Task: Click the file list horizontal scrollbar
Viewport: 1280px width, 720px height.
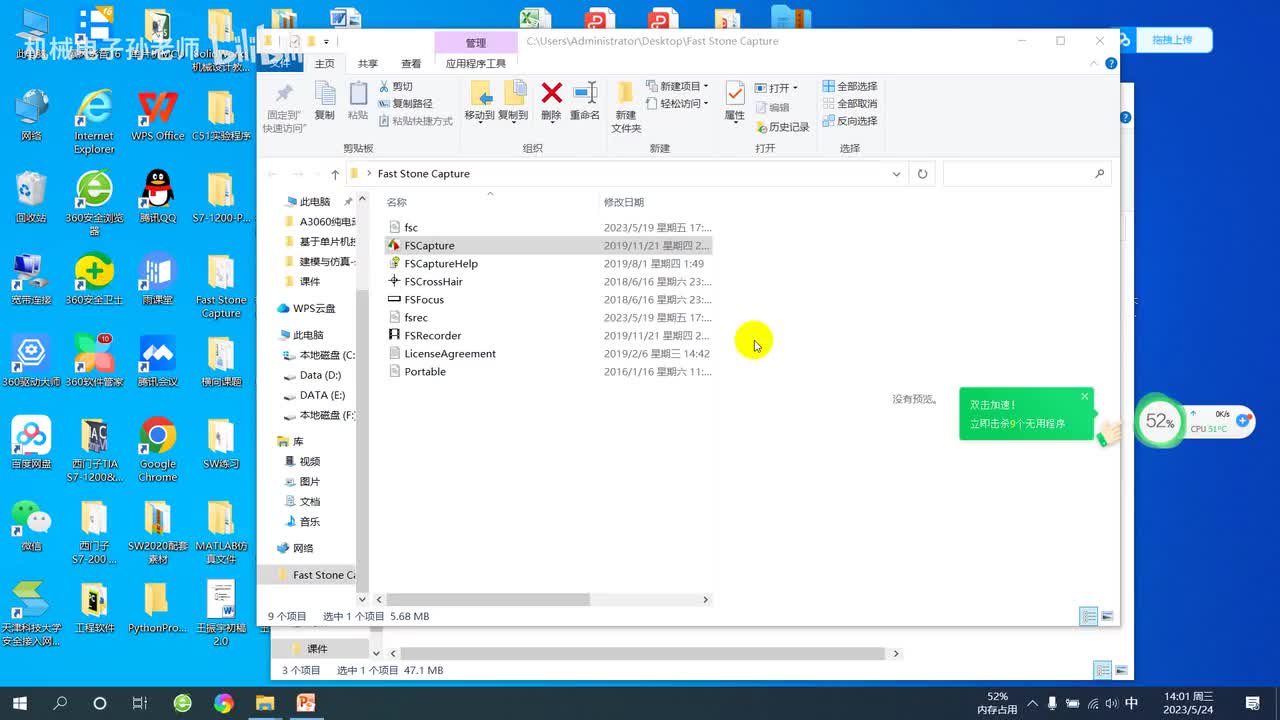Action: (487, 600)
